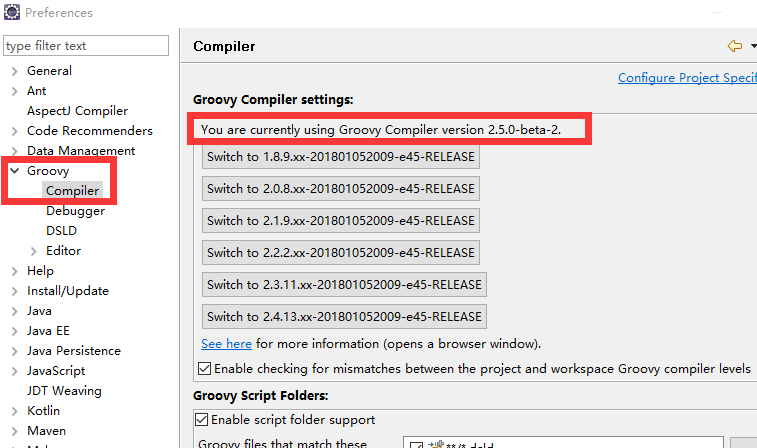The height and width of the screenshot is (448, 757).
Task: Open the Configure Project Specific settings link
Action: (x=687, y=78)
